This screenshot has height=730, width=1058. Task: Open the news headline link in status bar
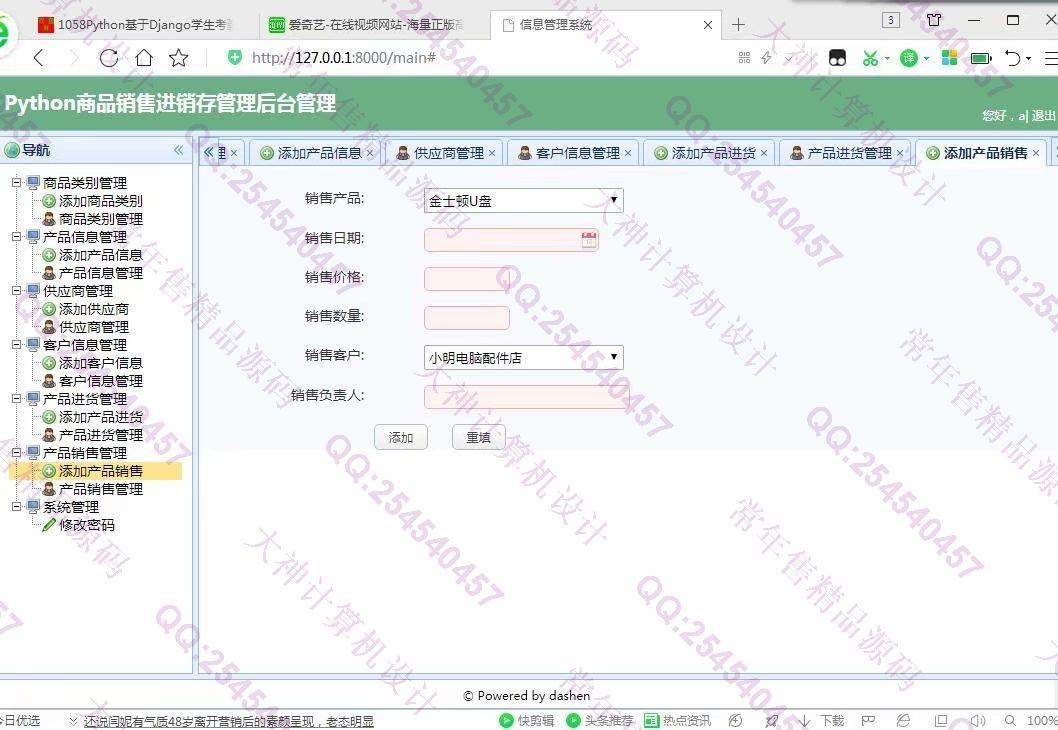[229, 721]
